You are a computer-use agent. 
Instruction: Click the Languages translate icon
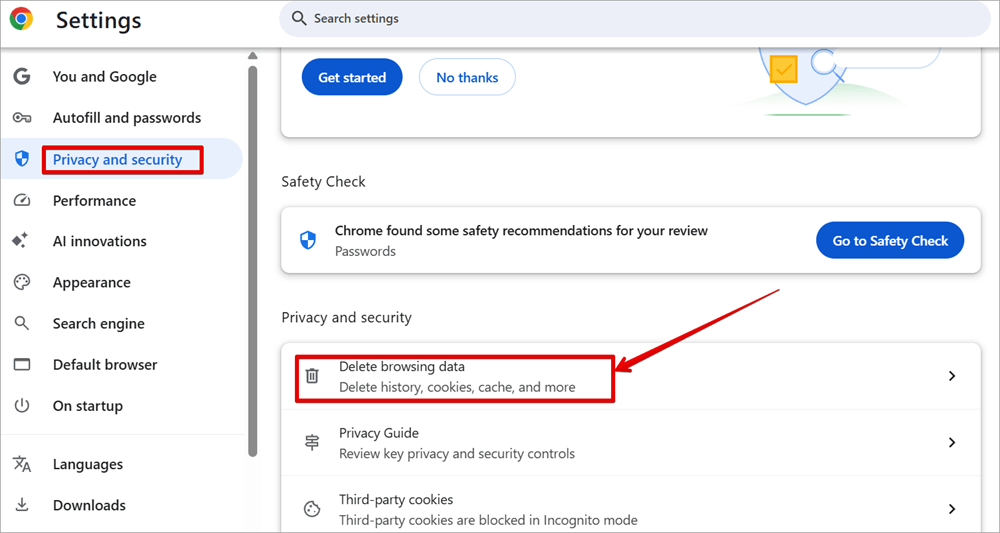(x=22, y=465)
